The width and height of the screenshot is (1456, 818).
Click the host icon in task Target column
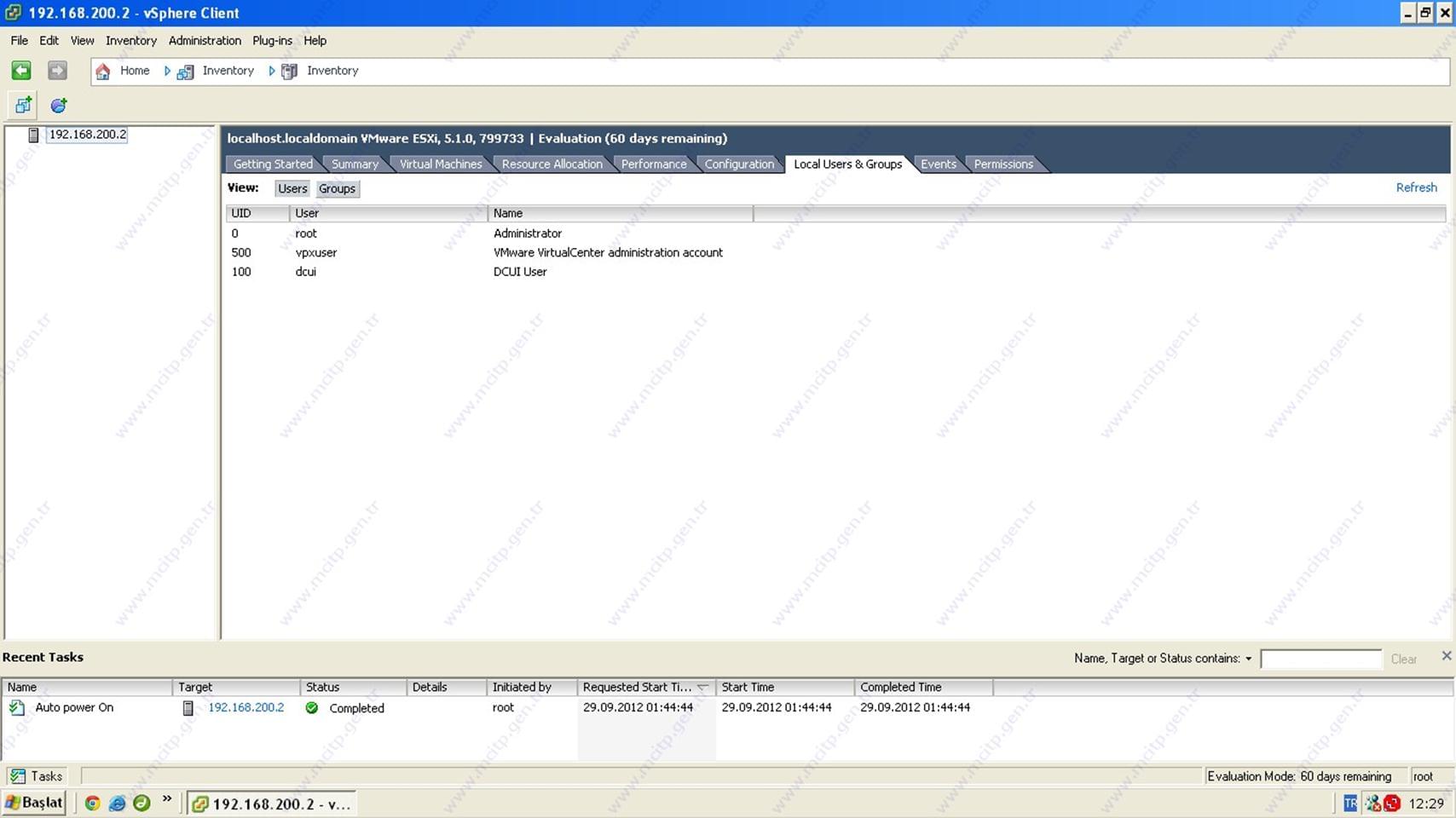(x=188, y=708)
